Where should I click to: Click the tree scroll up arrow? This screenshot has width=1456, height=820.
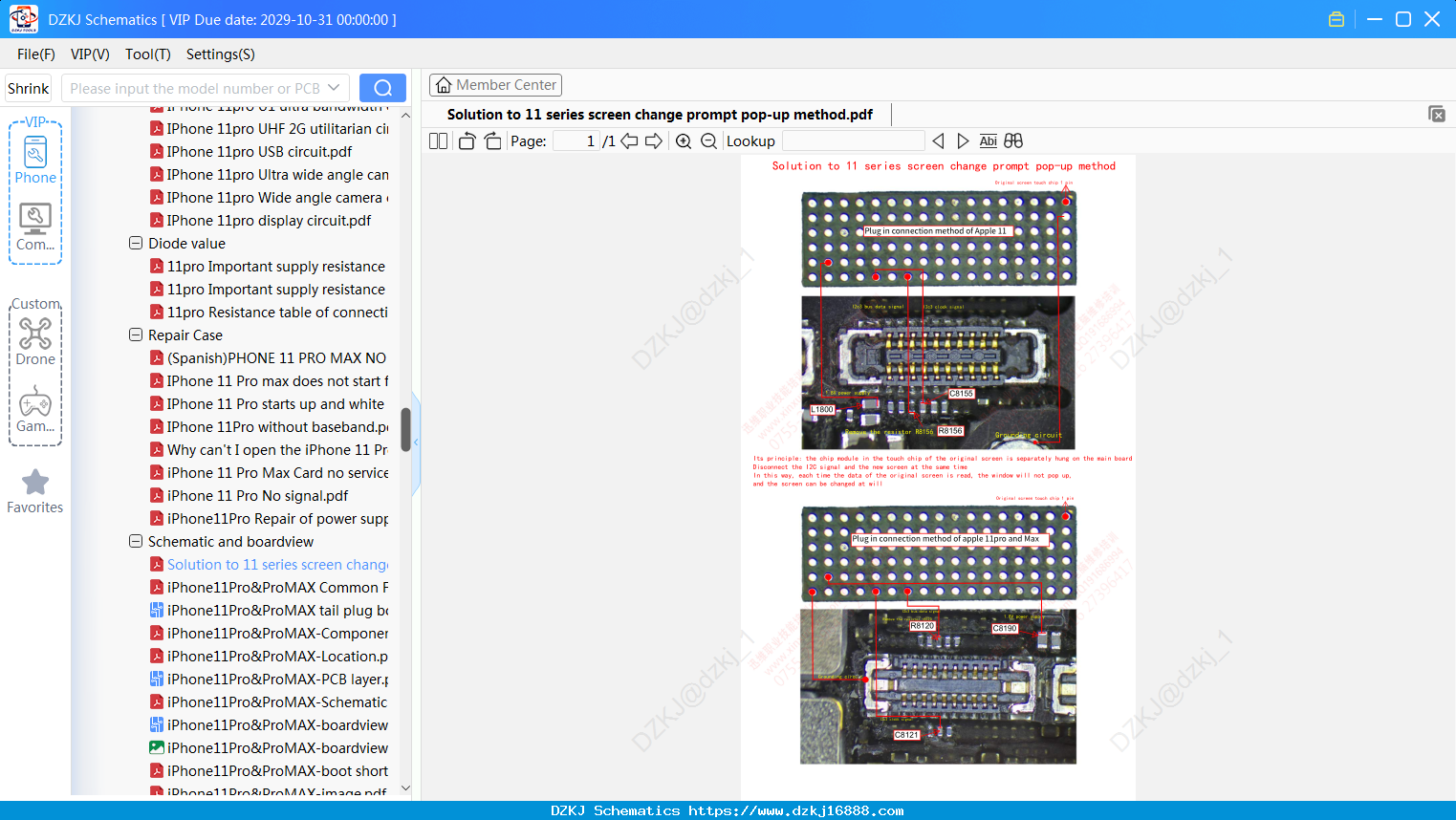pos(405,115)
